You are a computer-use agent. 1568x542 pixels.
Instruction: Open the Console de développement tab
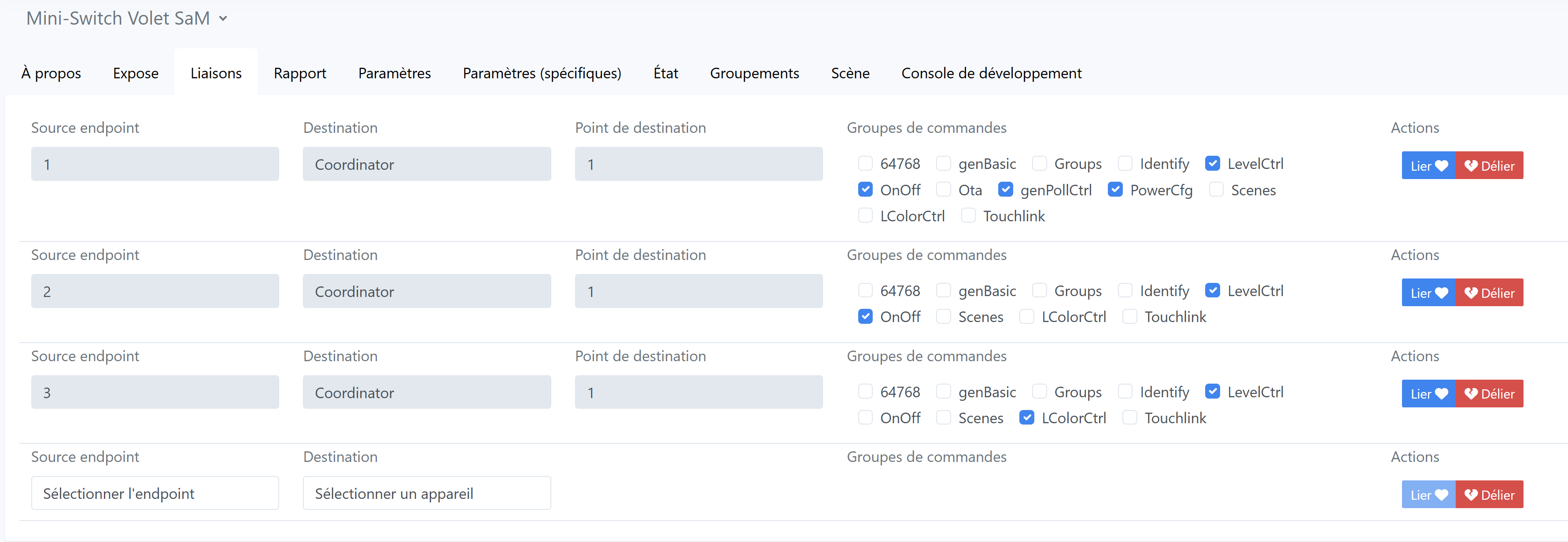tap(991, 73)
